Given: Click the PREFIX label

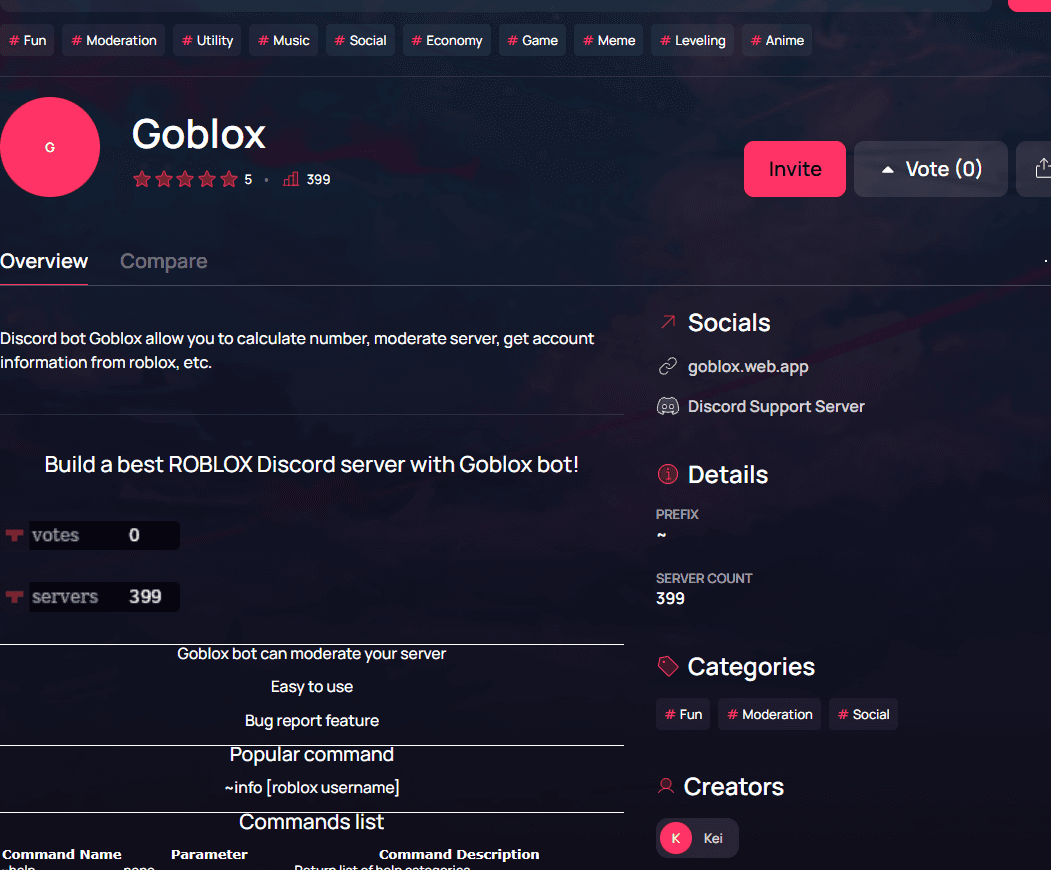Looking at the screenshot, I should point(677,514).
